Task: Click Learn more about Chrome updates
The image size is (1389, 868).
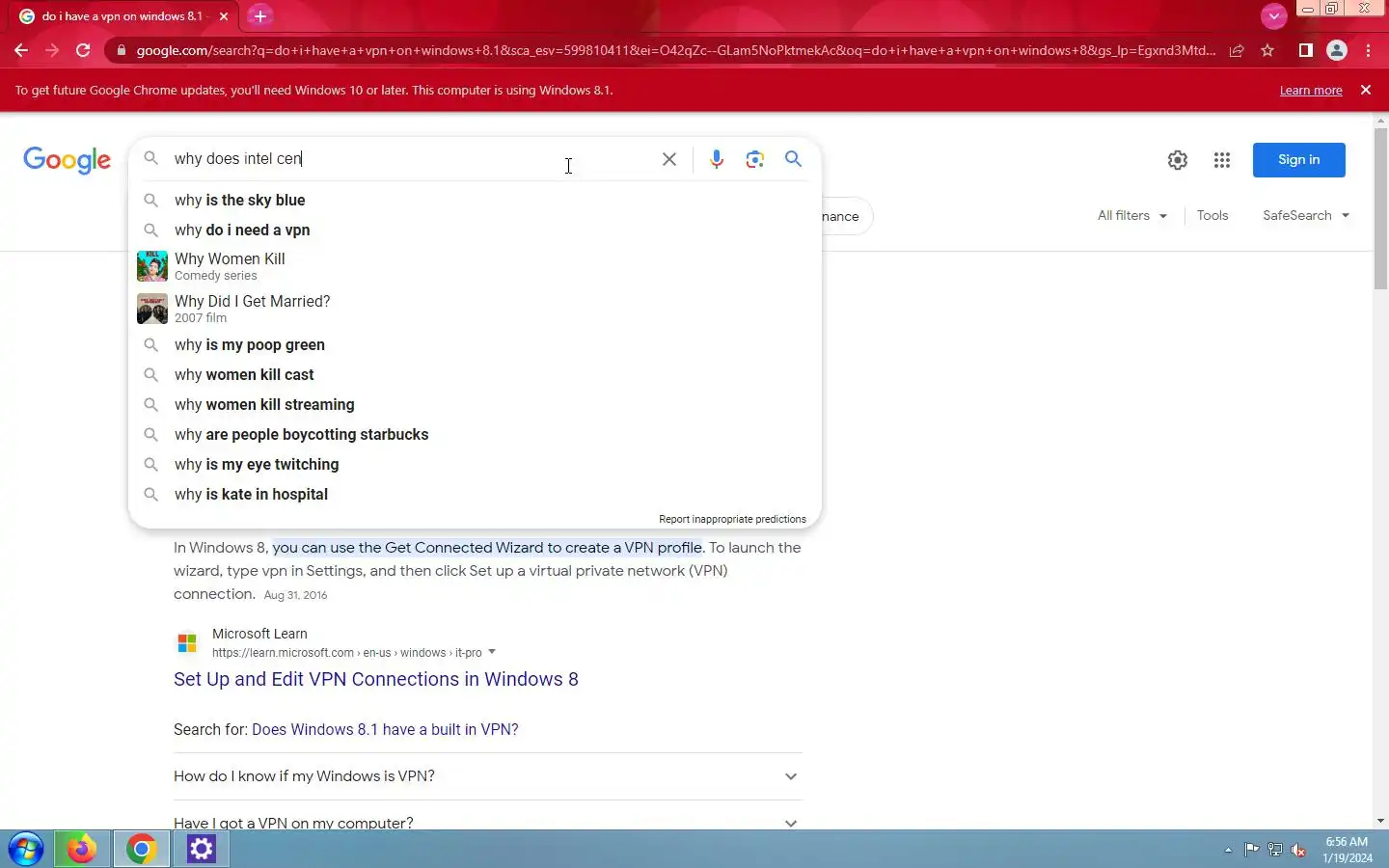Action: (1311, 91)
